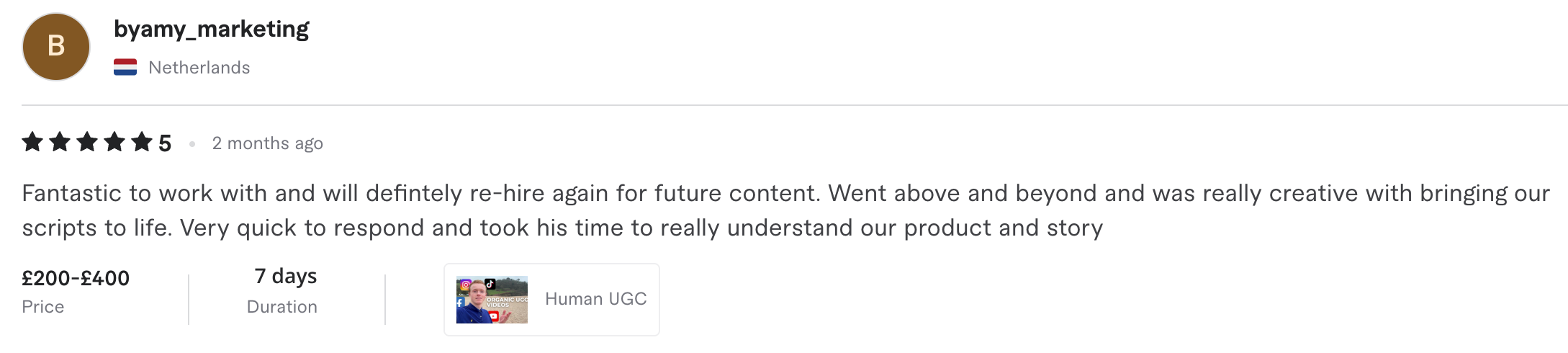Select the Netherlands country text
The width and height of the screenshot is (1568, 353).
point(199,68)
